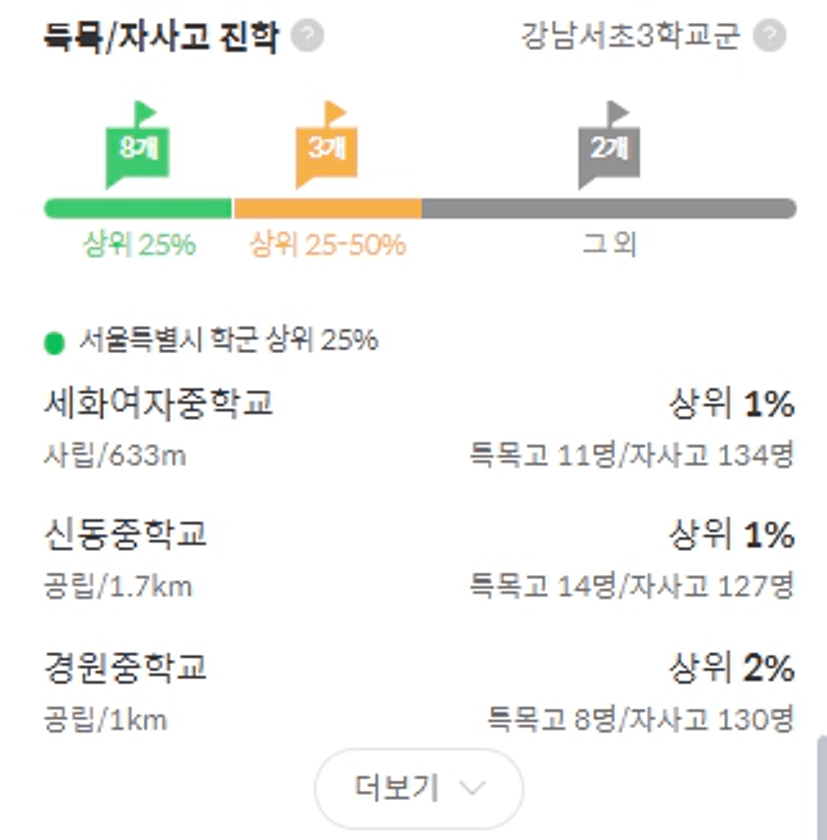This screenshot has height=840, width=827.
Task: Select 상위 25-50% label under bar
Action: 328,245
